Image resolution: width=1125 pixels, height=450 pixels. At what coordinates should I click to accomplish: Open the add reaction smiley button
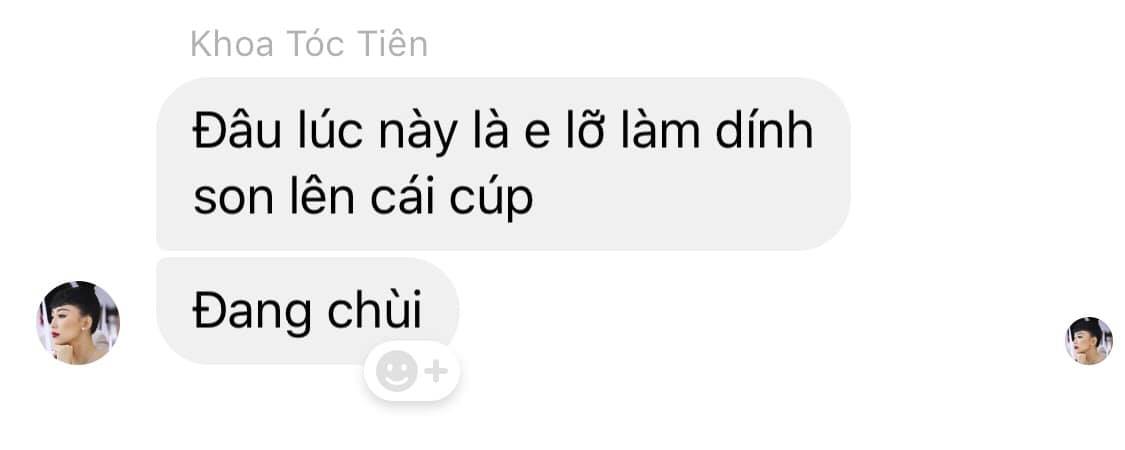point(412,372)
